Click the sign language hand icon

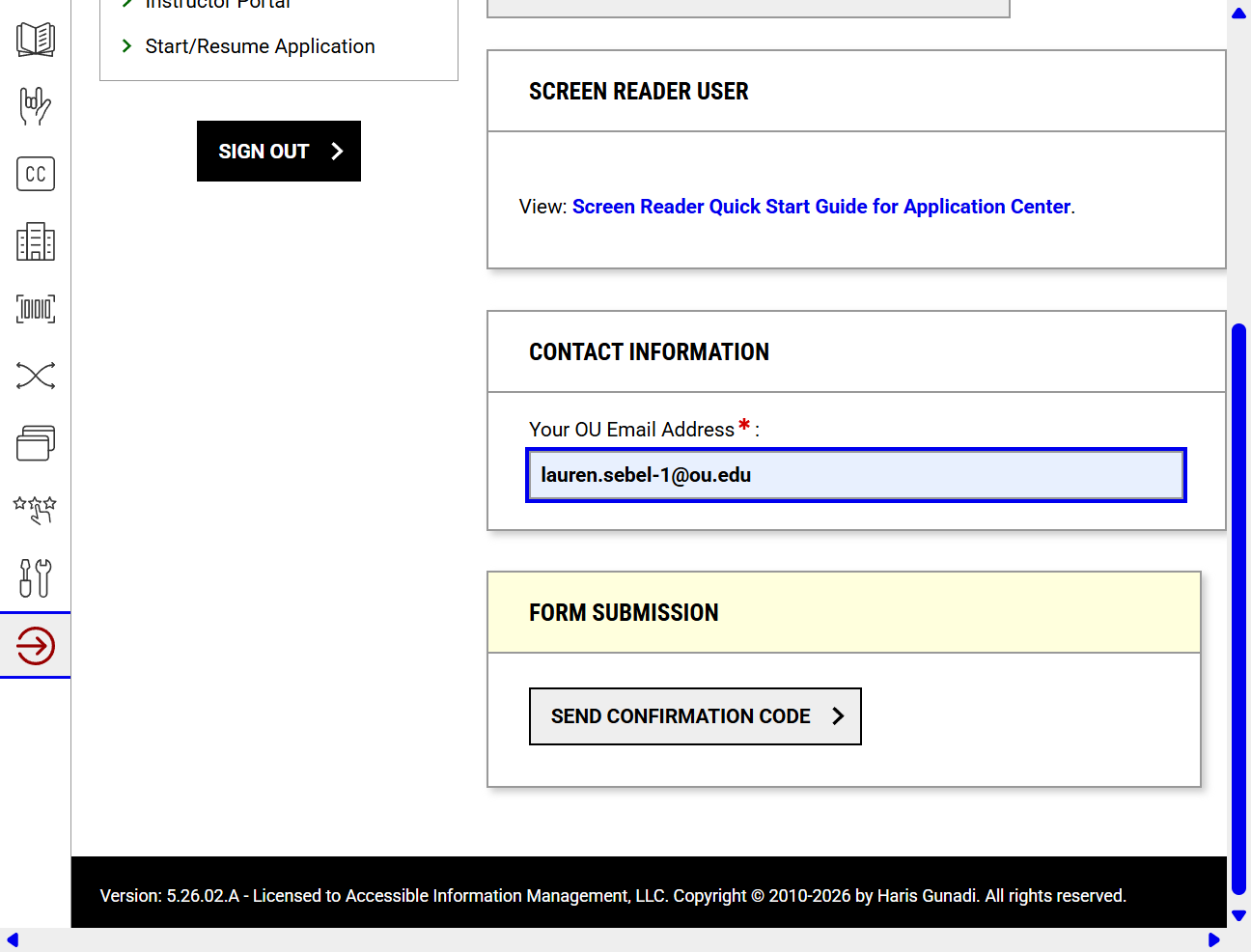36,106
